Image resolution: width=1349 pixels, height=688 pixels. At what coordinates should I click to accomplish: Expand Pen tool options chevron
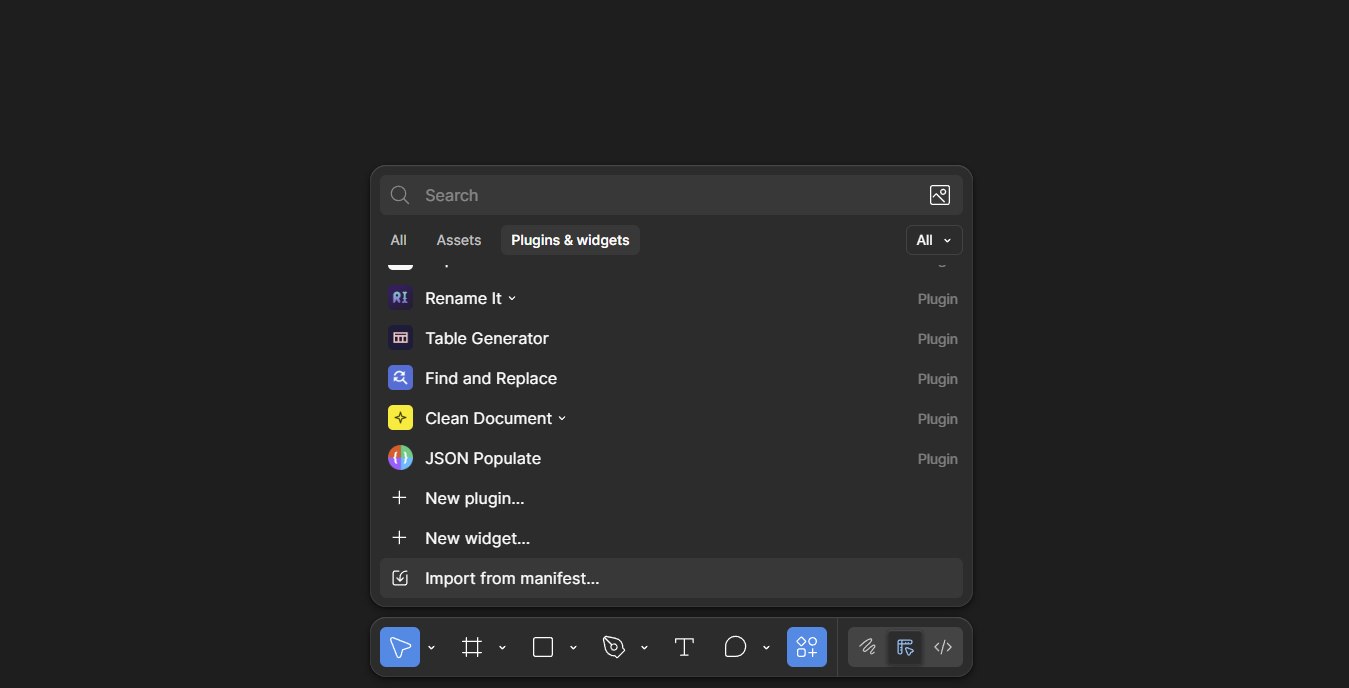point(644,648)
